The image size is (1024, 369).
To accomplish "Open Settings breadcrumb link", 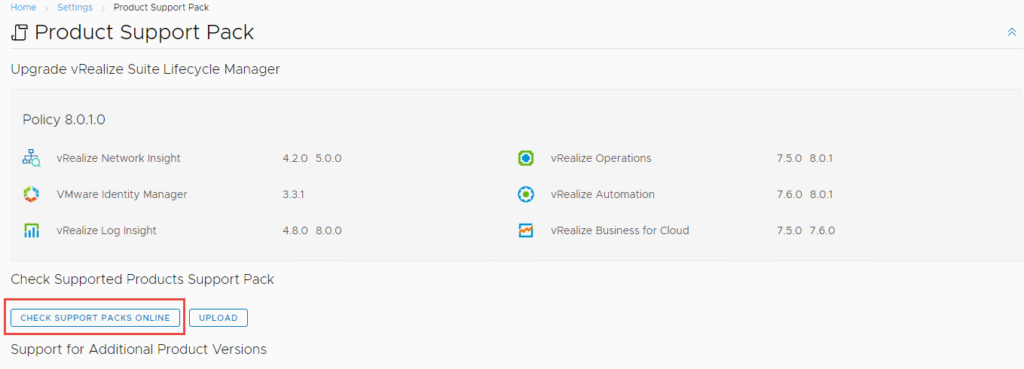I will click(74, 7).
